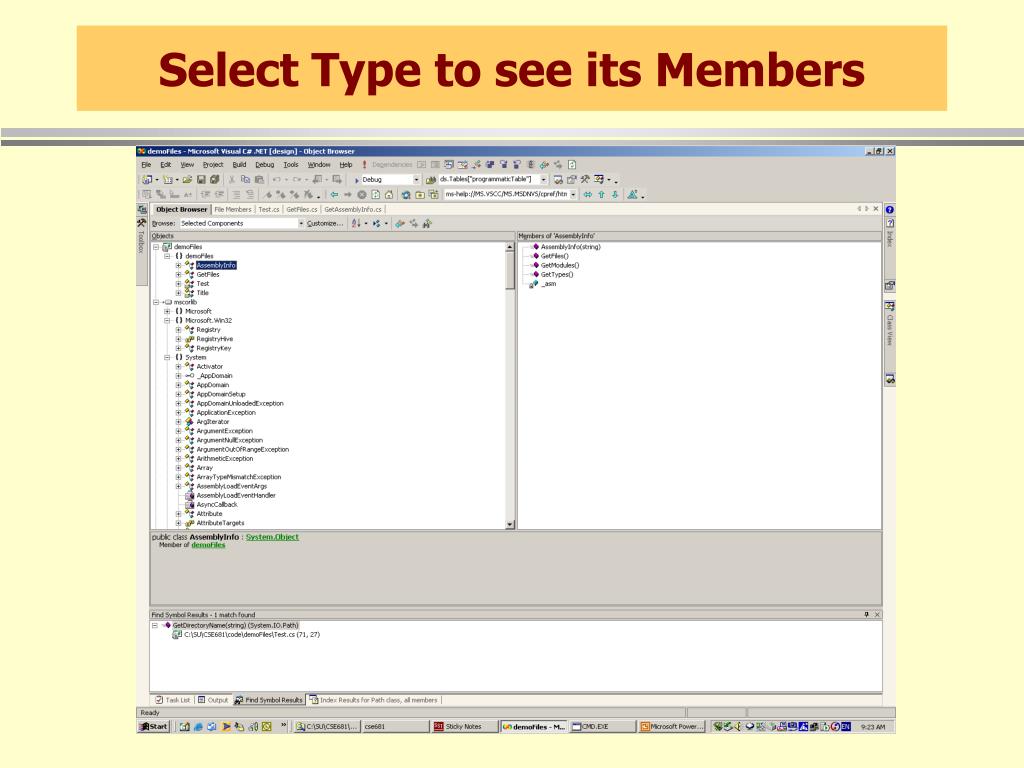Open the Browse Selected Components dropdown
The width and height of the screenshot is (1024, 768).
tap(301, 223)
